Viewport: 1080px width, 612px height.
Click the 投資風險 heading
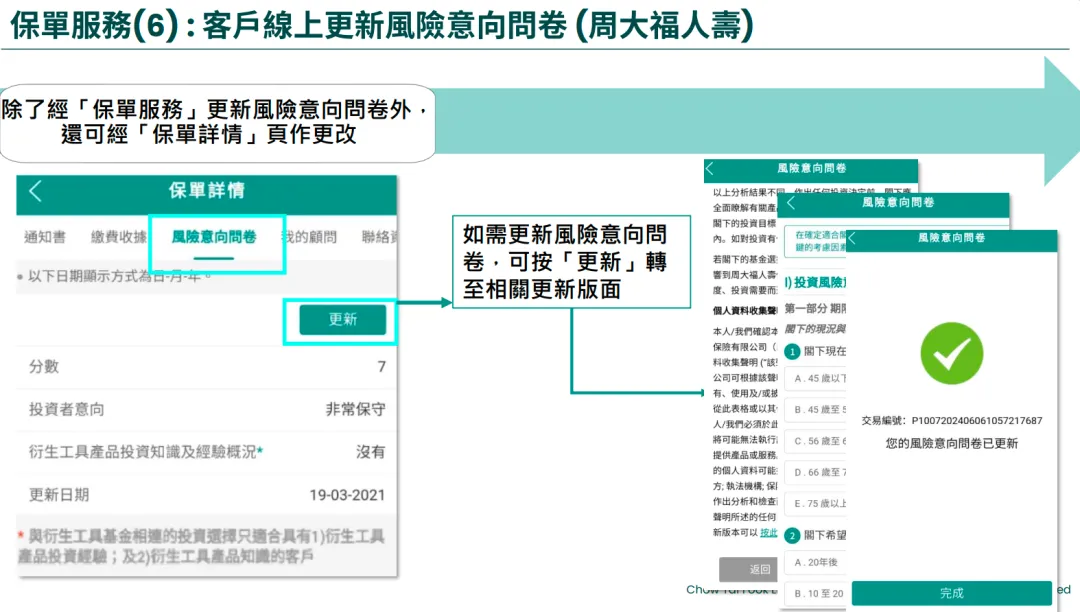816,282
